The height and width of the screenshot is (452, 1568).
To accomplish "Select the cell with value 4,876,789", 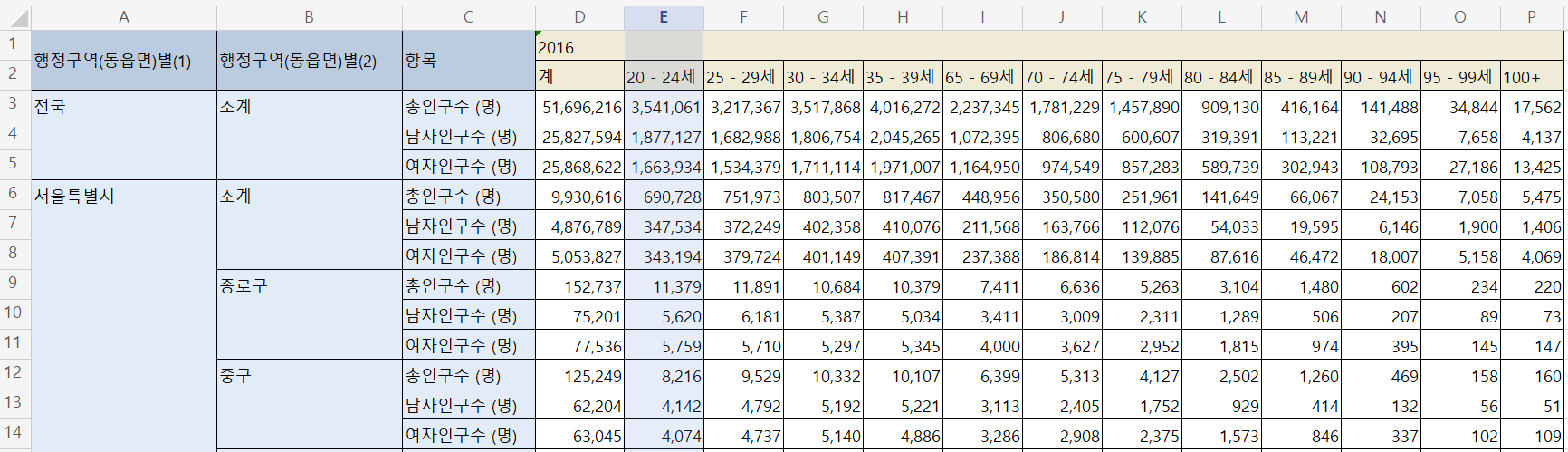I will pyautogui.click(x=579, y=226).
